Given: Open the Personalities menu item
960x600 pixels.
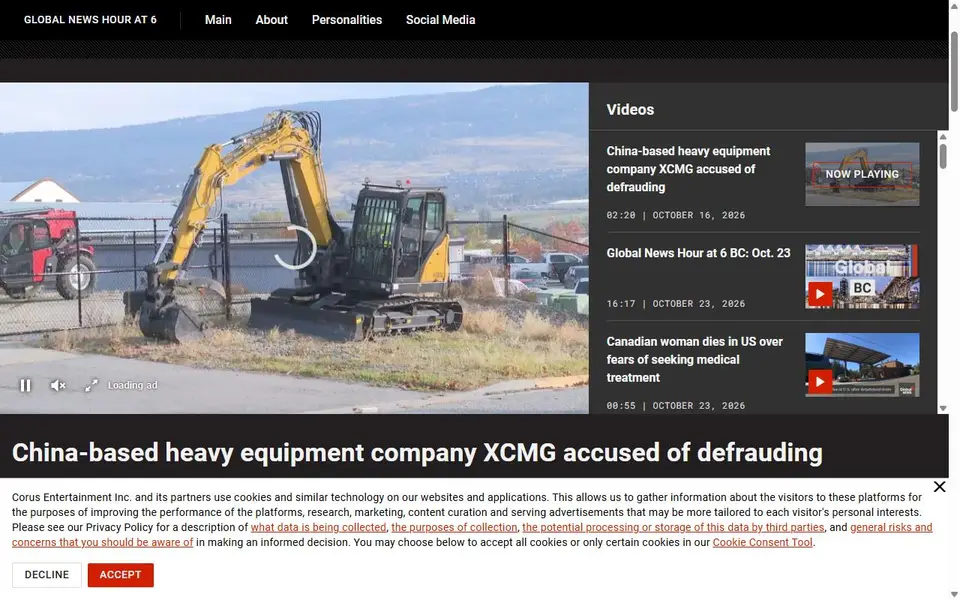Looking at the screenshot, I should 347,20.
